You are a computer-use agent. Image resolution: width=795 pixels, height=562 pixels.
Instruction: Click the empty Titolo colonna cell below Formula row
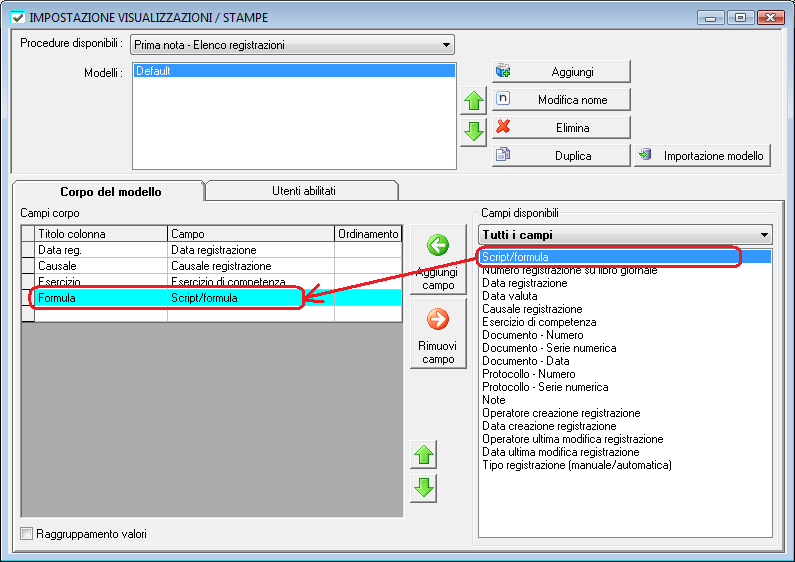click(x=101, y=314)
